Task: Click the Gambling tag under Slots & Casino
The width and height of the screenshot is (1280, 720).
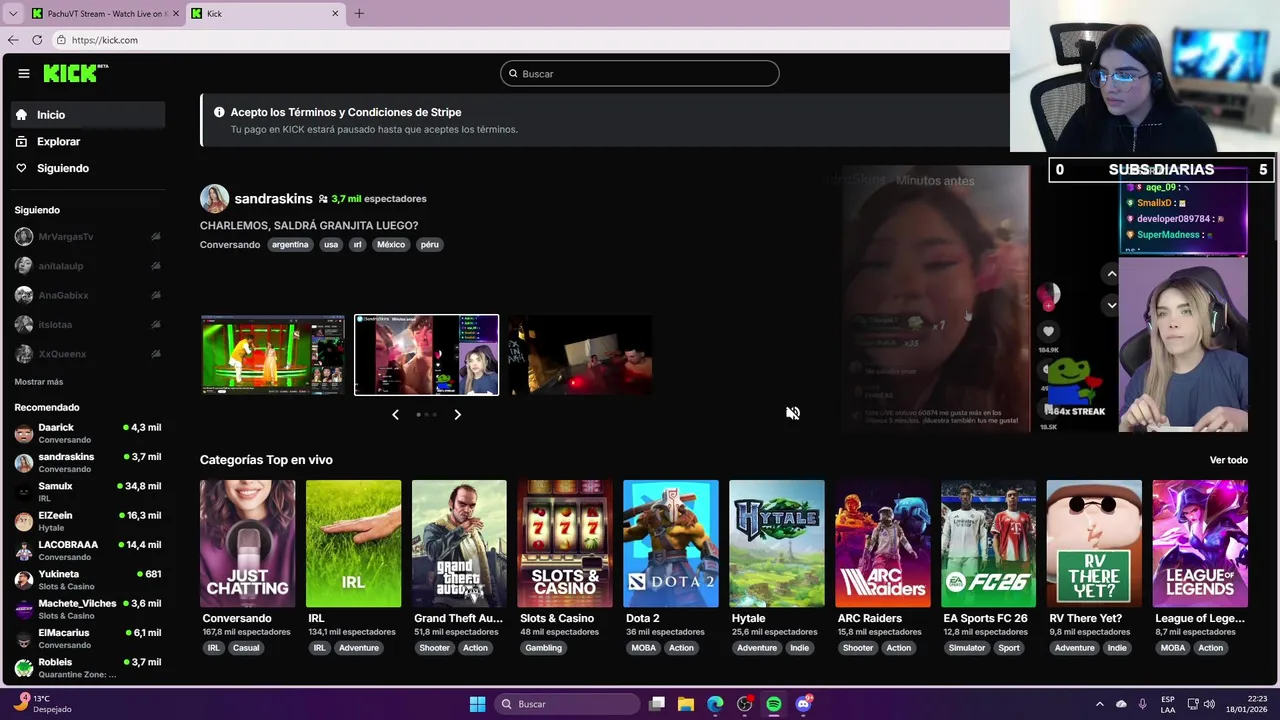Action: [x=543, y=648]
